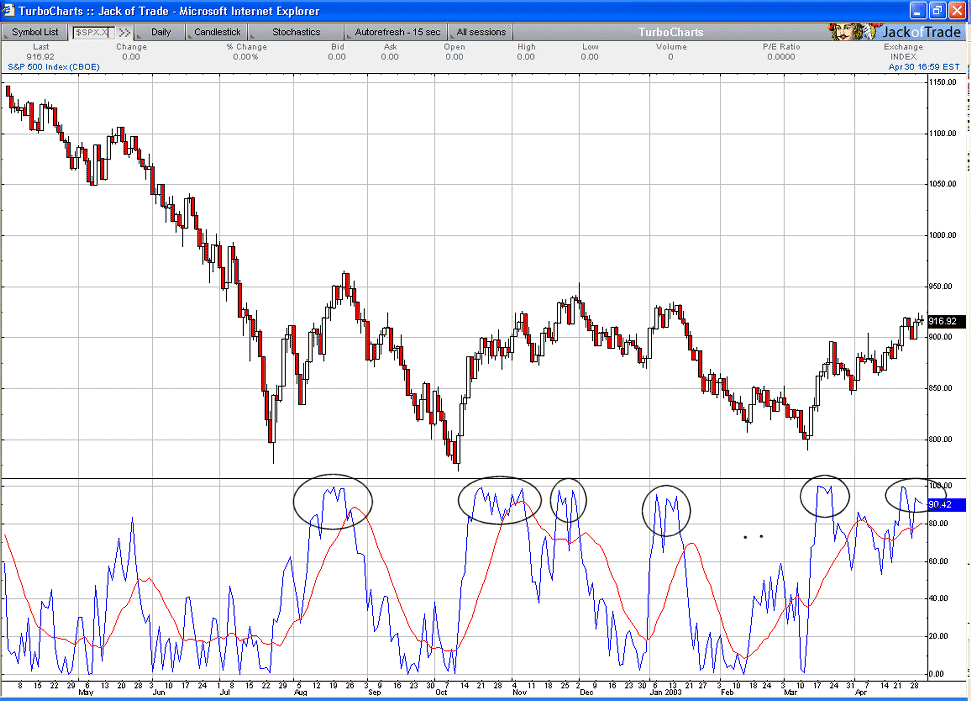Minimize the Internet Explorer window
This screenshot has height=701, width=971.
tap(918, 11)
